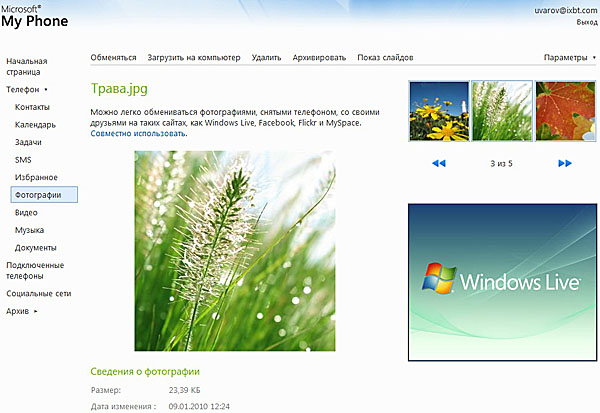Expand the Параметры dropdown
Viewport: 600px width, 413px height.
point(569,57)
